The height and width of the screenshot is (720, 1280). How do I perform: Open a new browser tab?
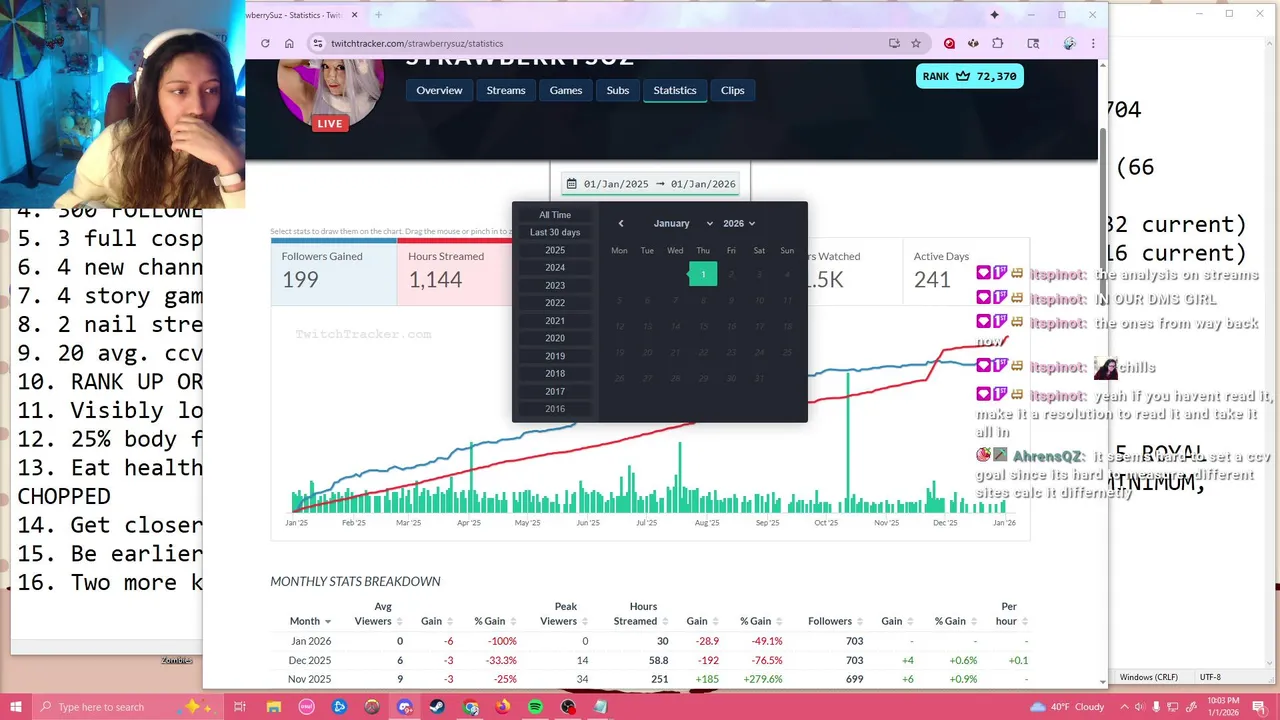(378, 15)
